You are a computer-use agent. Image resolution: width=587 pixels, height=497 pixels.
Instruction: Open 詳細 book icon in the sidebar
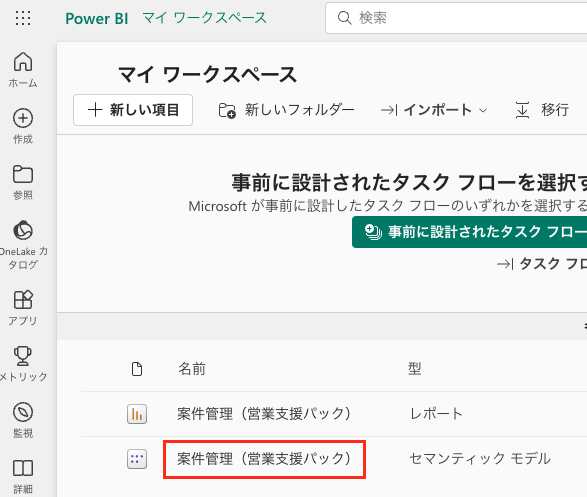pos(23,476)
